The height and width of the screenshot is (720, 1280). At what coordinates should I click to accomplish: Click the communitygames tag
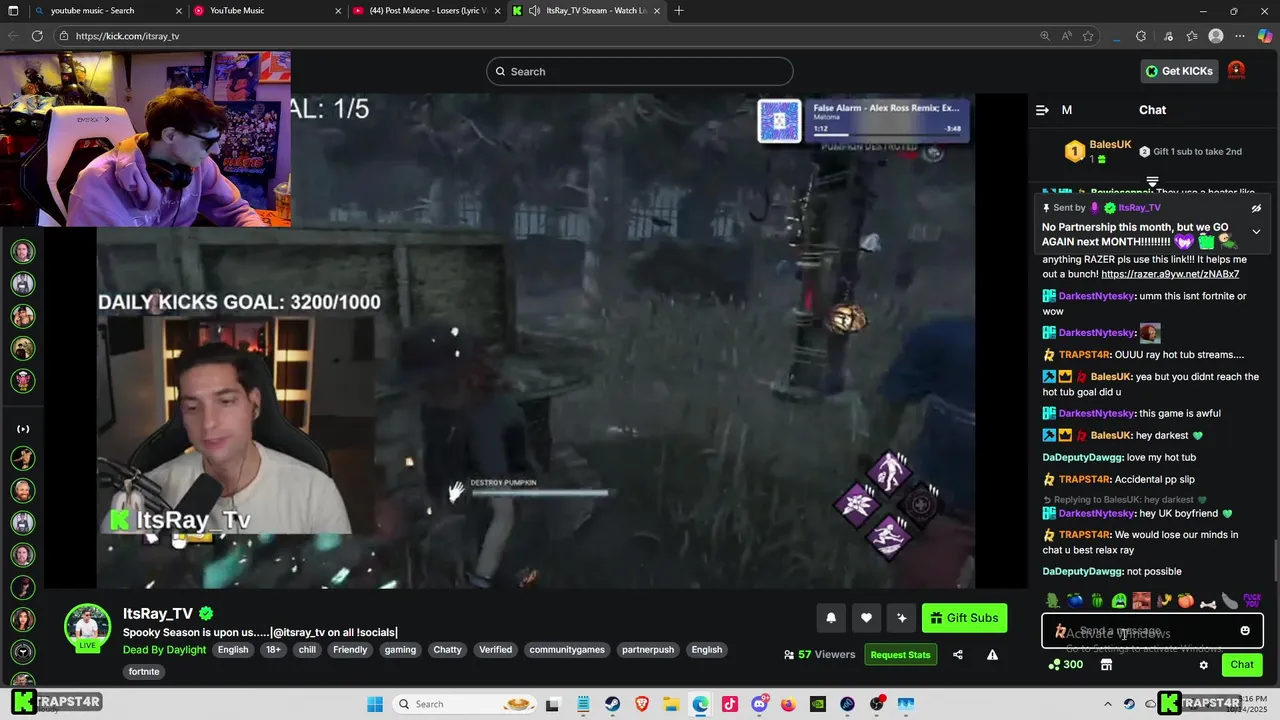(567, 650)
